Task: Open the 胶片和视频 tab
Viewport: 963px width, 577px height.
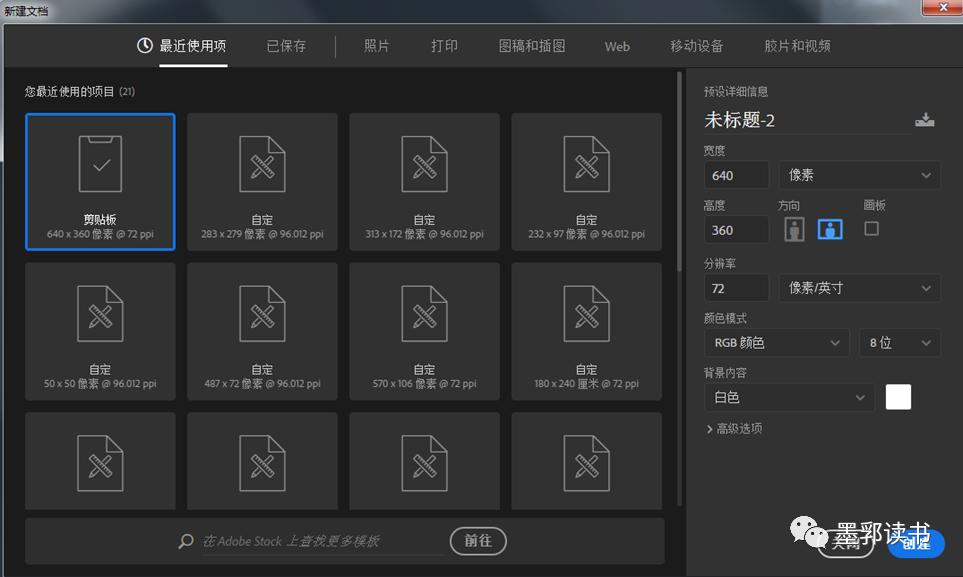Action: (797, 46)
